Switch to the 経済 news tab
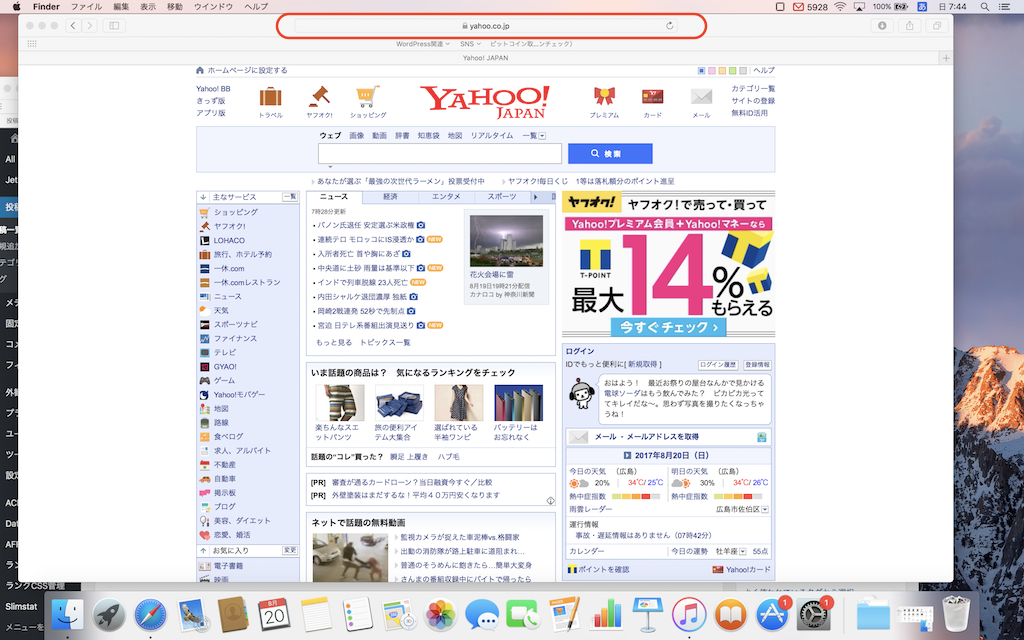 390,197
